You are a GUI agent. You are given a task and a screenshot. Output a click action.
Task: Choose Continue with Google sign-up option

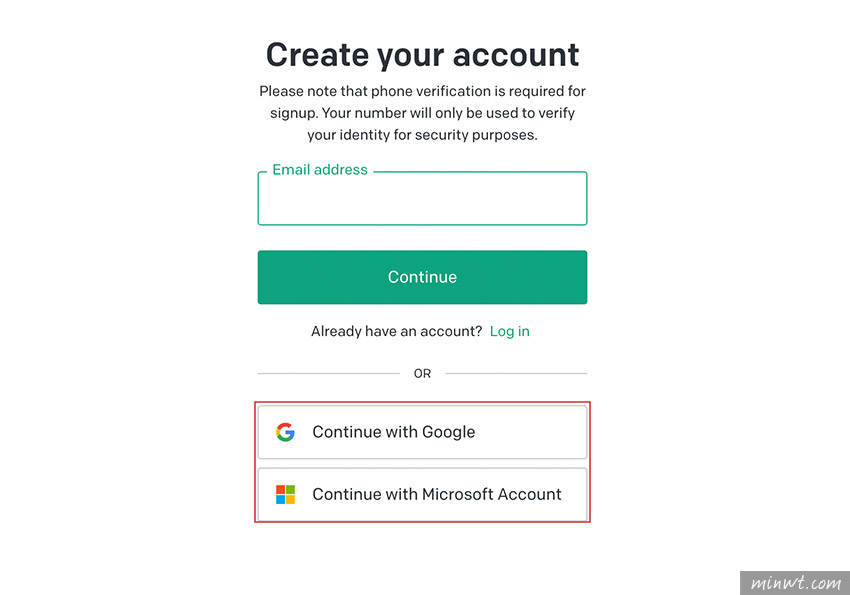(x=422, y=432)
